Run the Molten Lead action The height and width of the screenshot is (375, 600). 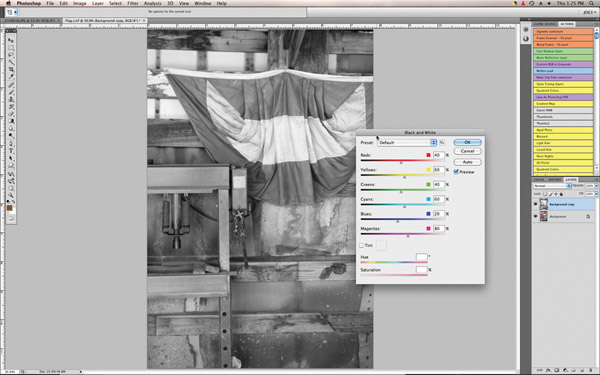pos(563,71)
